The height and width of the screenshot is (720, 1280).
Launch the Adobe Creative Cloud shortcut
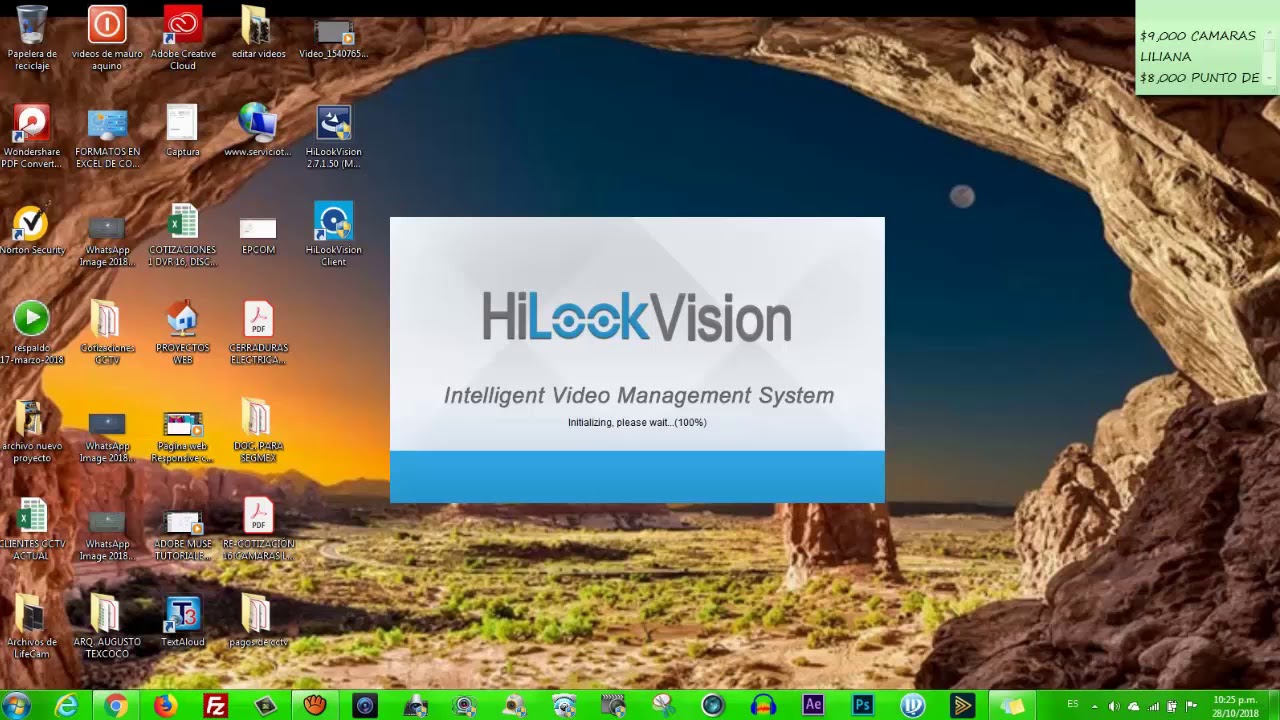[183, 38]
